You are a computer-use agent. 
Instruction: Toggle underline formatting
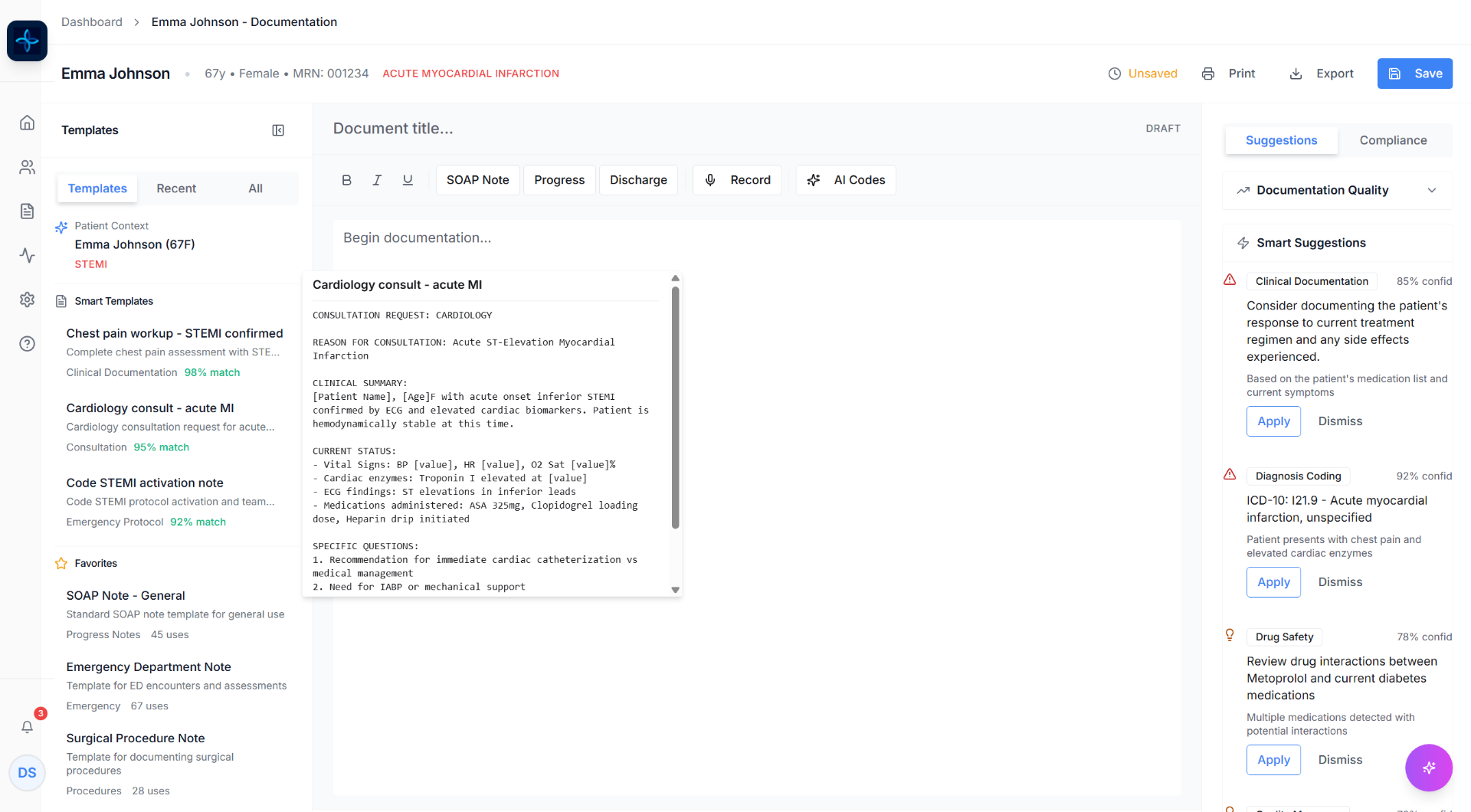tap(408, 180)
